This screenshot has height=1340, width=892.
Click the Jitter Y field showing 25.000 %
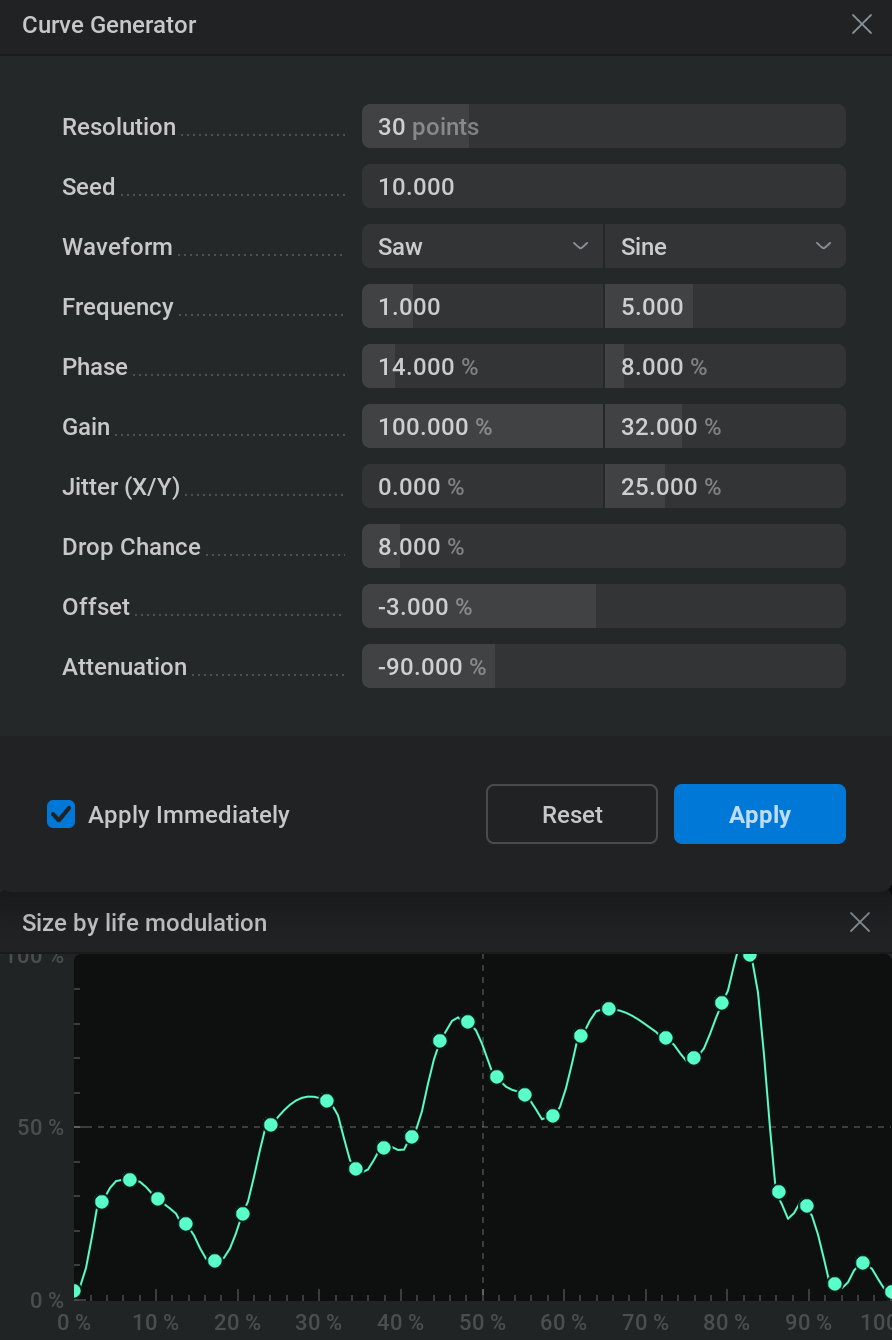pos(725,487)
